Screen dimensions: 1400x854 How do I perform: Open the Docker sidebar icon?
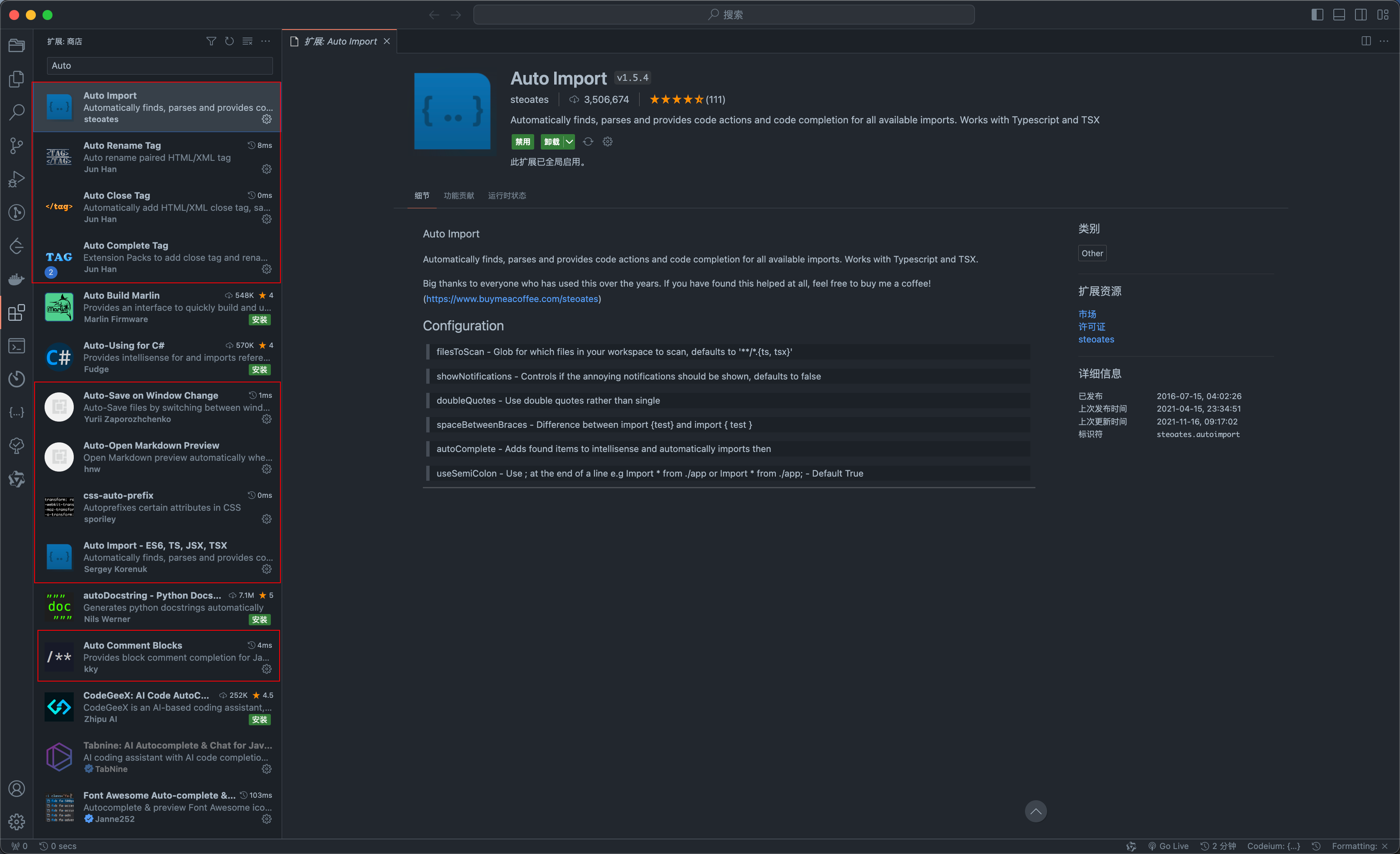[x=17, y=279]
